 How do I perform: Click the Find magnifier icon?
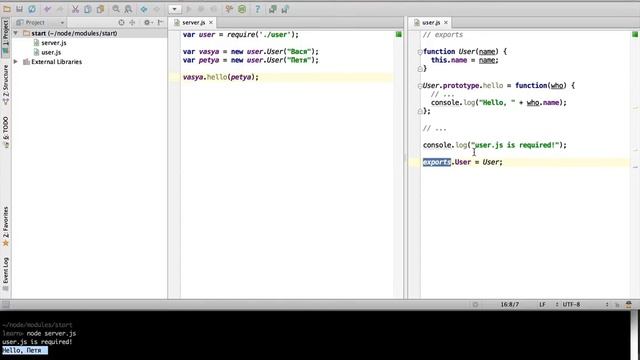116,9
